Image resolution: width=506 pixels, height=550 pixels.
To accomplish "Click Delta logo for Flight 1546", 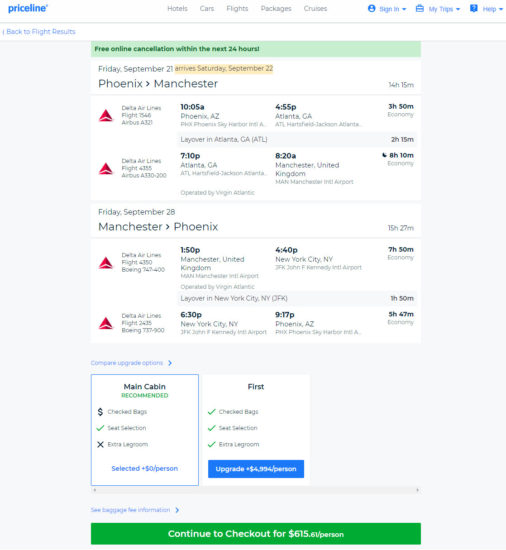I will click(106, 115).
